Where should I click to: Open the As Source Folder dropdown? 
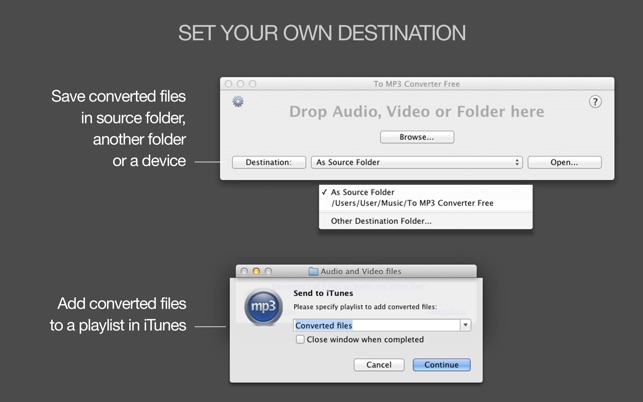pyautogui.click(x=417, y=162)
